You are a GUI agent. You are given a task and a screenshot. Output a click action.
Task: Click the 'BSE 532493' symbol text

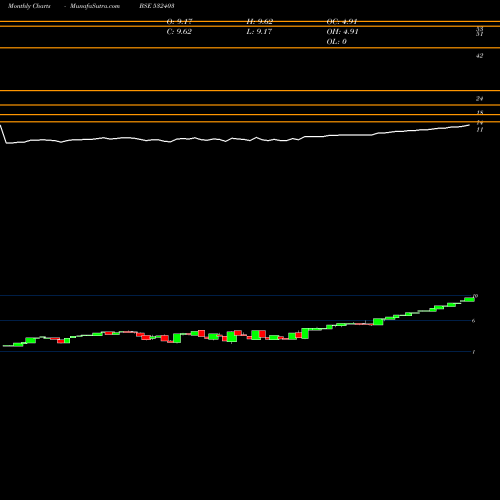157,6
